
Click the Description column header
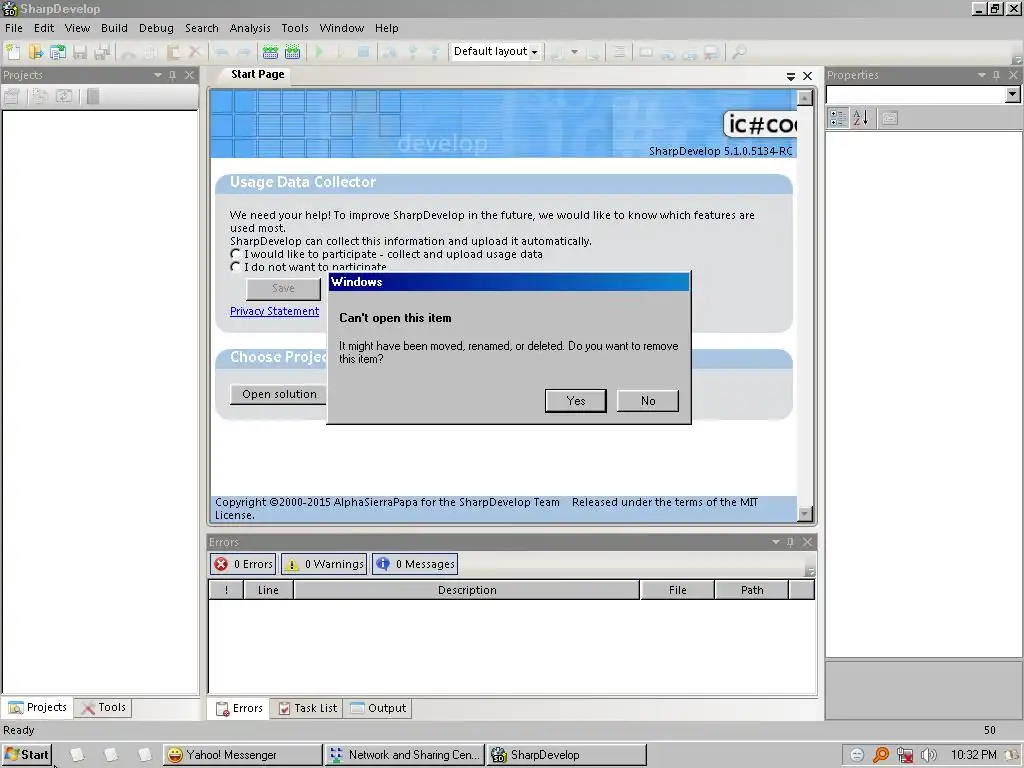tap(467, 590)
